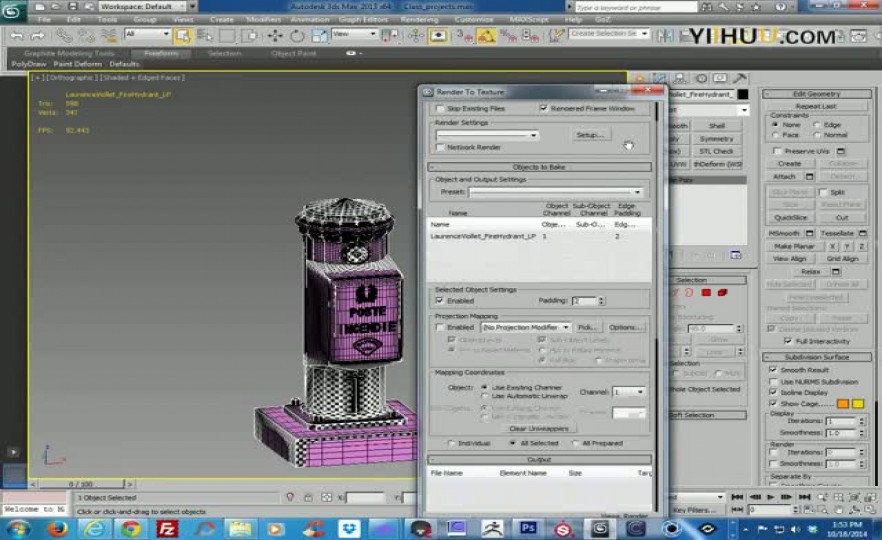This screenshot has width=882, height=540.
Task: Select Polygon sub-object level icon
Action: (x=706, y=292)
